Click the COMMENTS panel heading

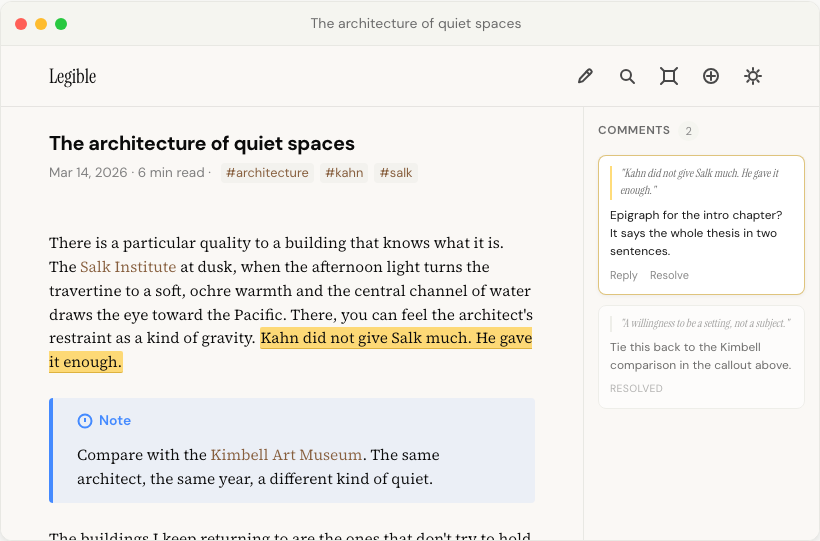634,130
